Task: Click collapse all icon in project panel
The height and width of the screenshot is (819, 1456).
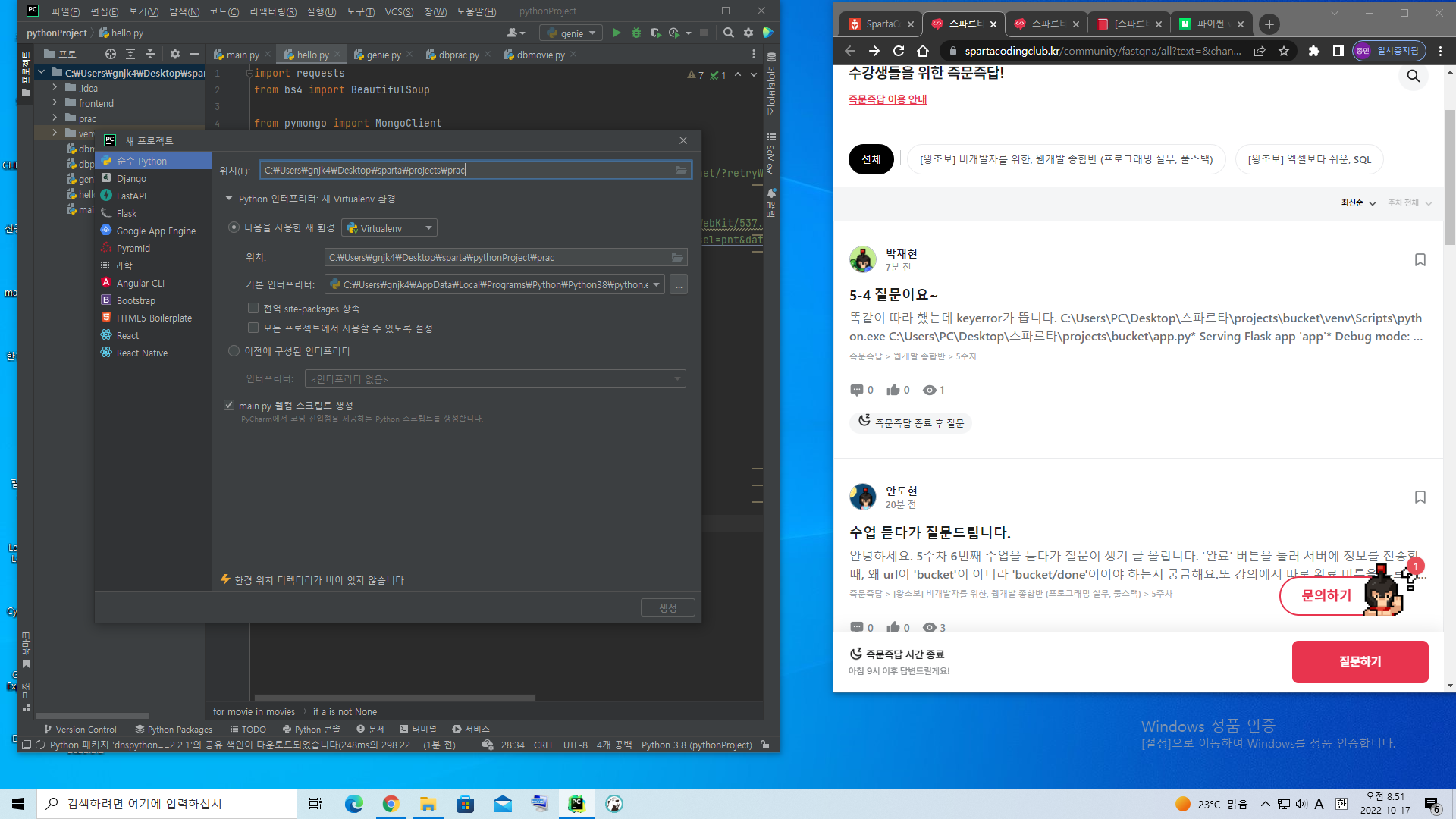Action: [x=150, y=54]
